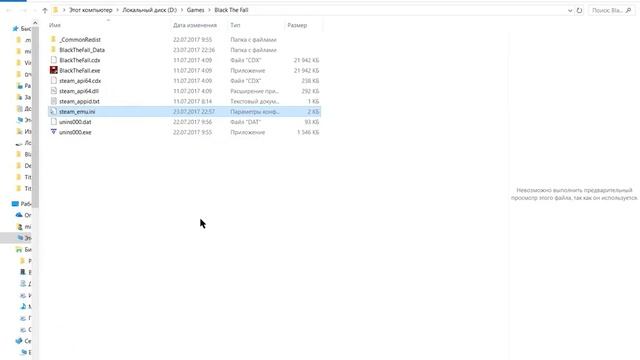Select the BlackTheFall.exe red application icon
This screenshot has width=640, height=360.
coord(53,70)
